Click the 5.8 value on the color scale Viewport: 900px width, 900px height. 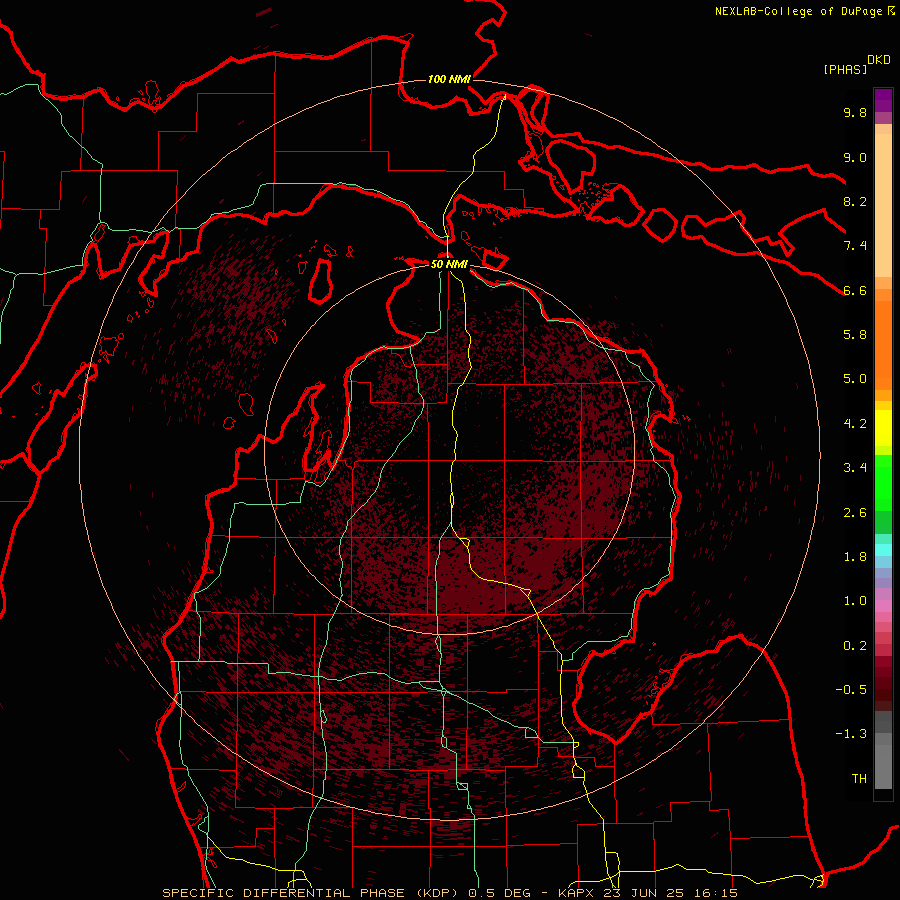(x=855, y=335)
